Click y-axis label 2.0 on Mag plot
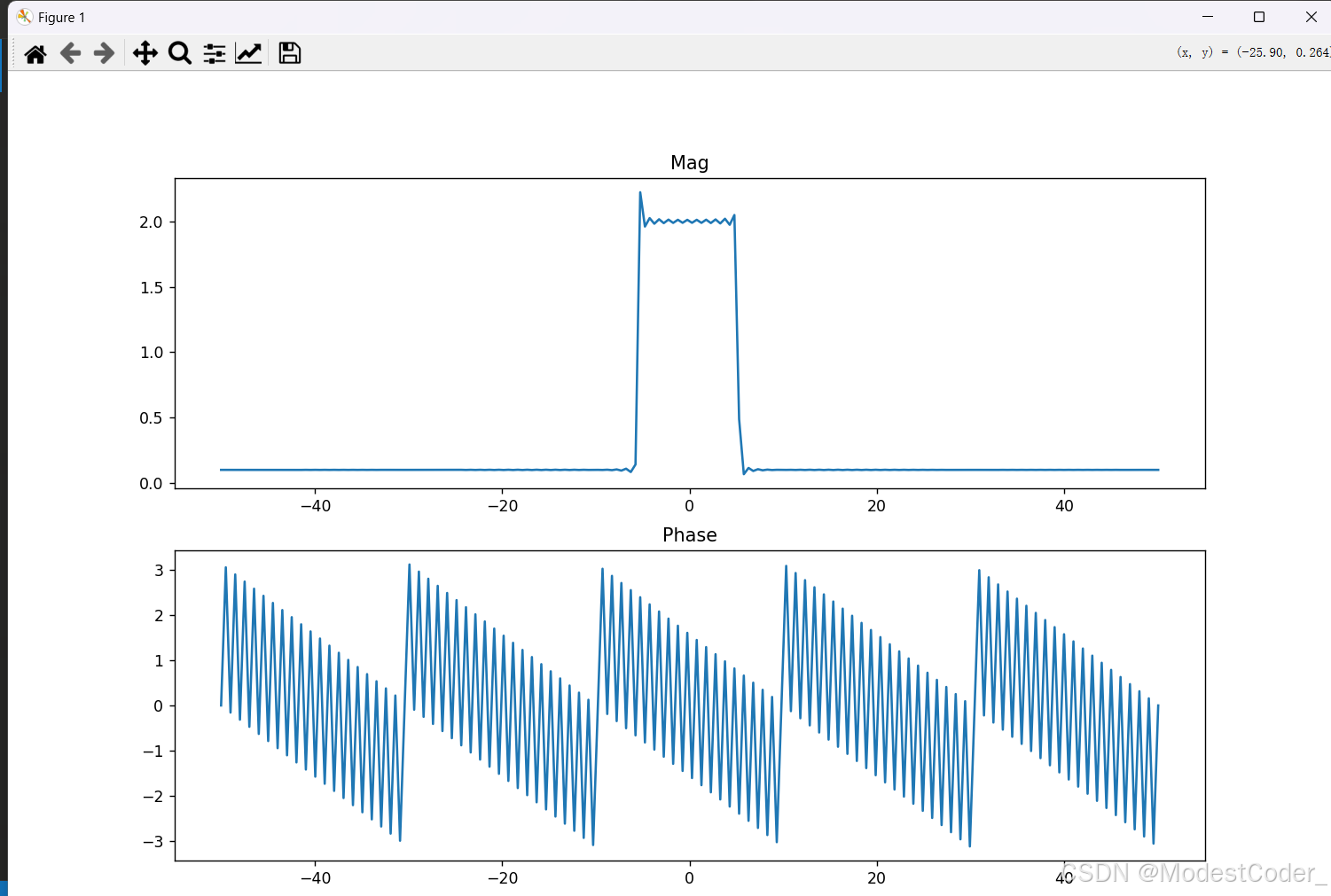1331x896 pixels. click(x=151, y=222)
